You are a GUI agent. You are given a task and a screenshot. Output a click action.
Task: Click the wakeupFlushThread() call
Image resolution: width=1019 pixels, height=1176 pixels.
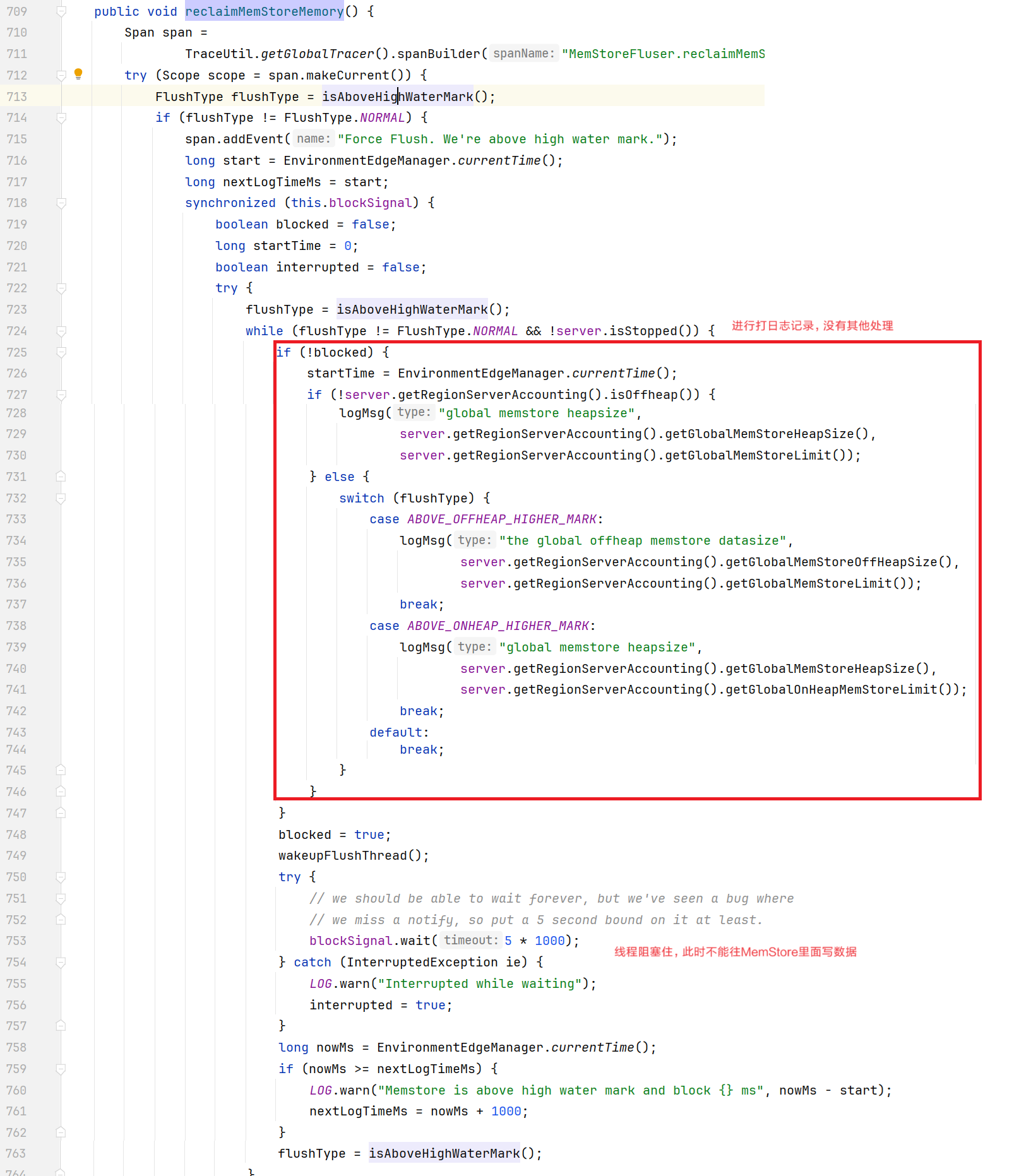tap(353, 856)
